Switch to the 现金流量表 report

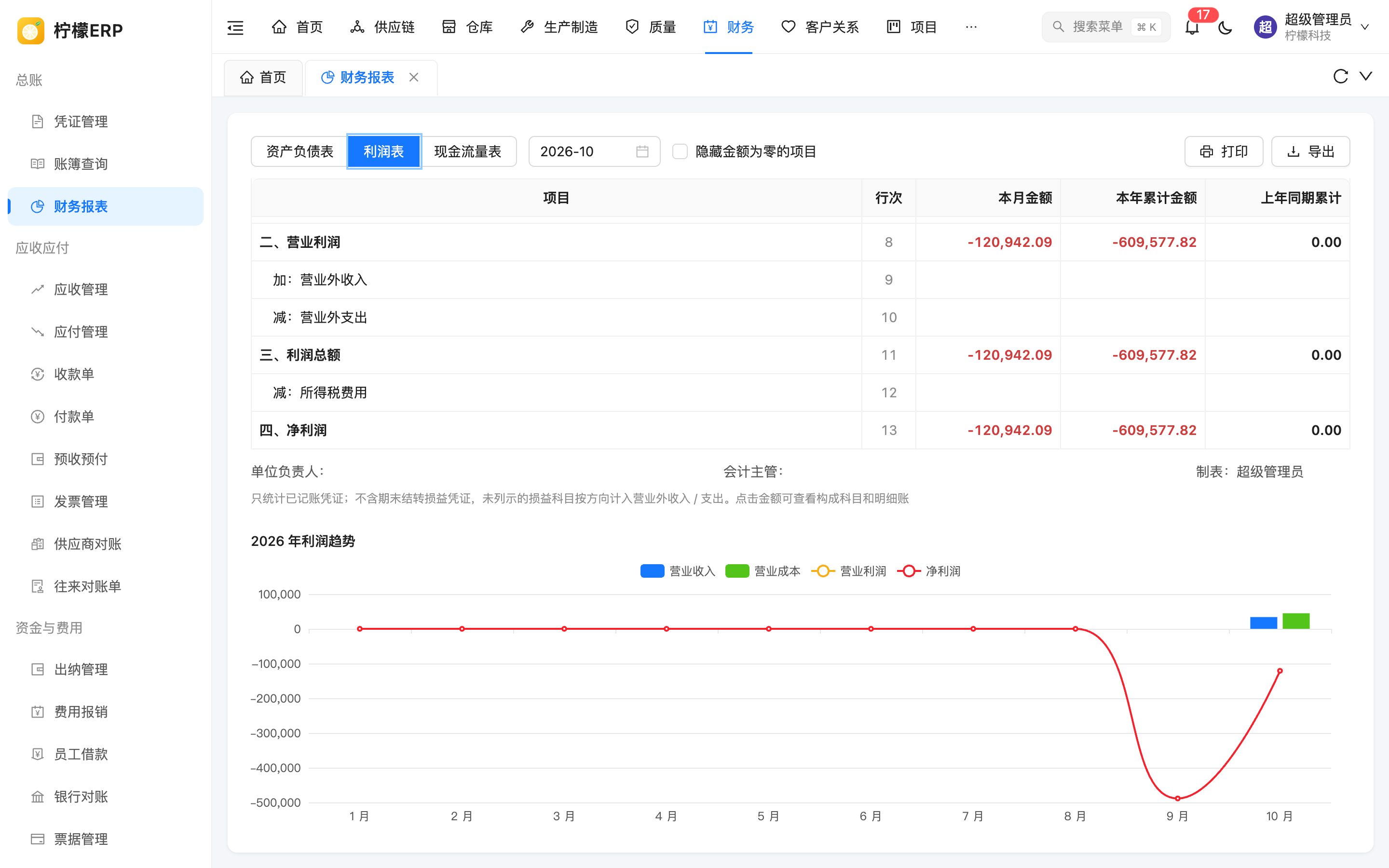pyautogui.click(x=468, y=151)
